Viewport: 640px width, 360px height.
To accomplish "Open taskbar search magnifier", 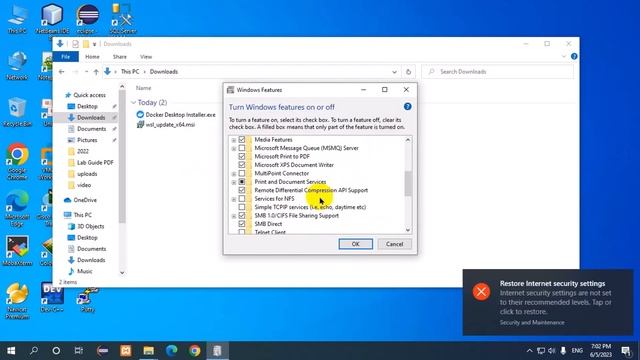I will 34,351.
